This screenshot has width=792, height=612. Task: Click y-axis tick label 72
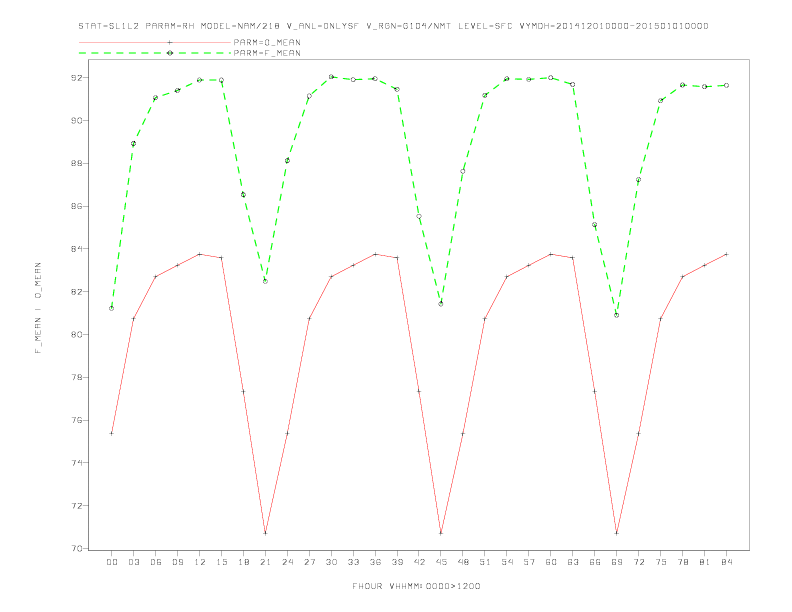pyautogui.click(x=76, y=505)
